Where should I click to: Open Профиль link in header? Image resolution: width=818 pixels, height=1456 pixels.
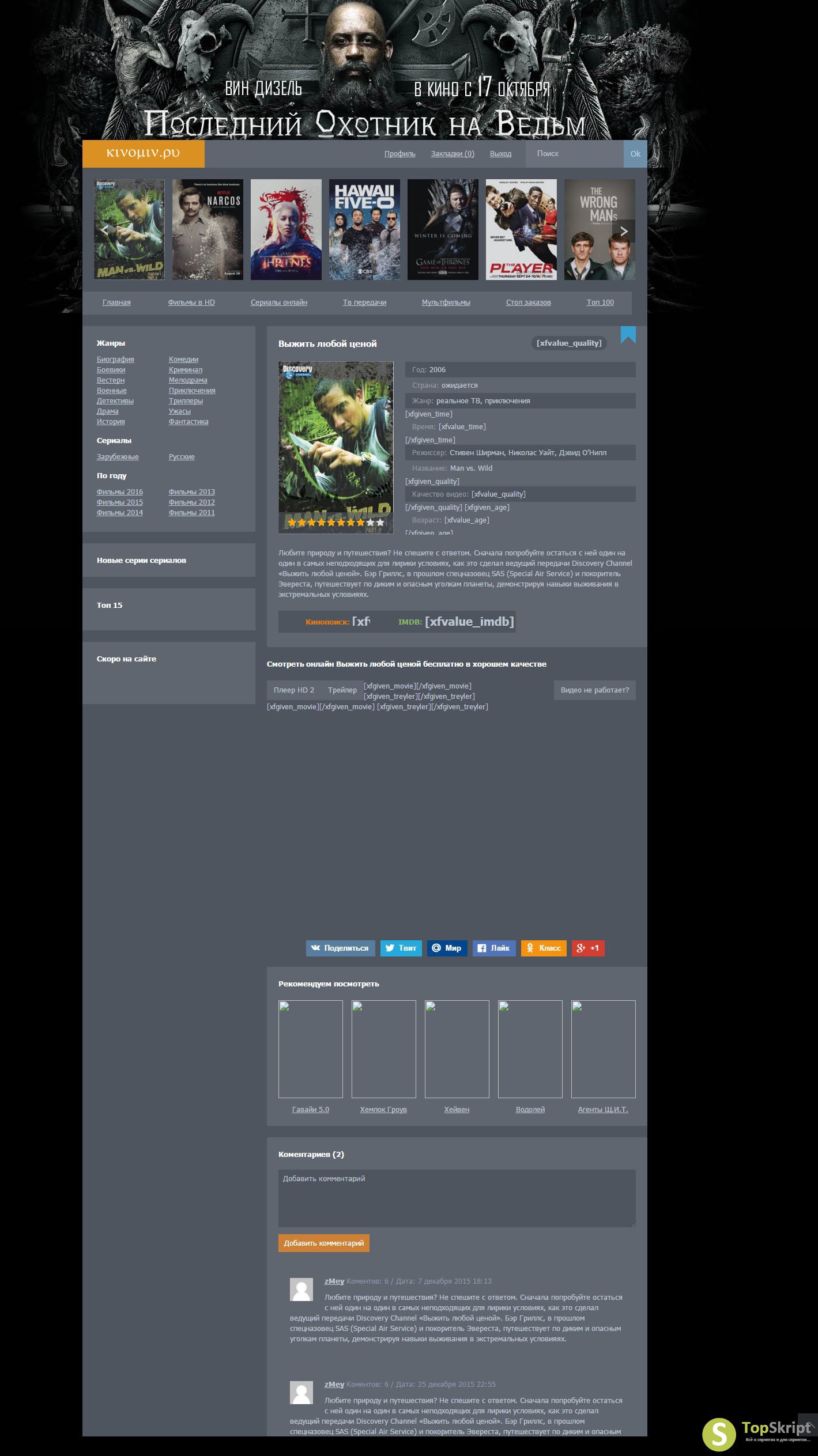(400, 154)
